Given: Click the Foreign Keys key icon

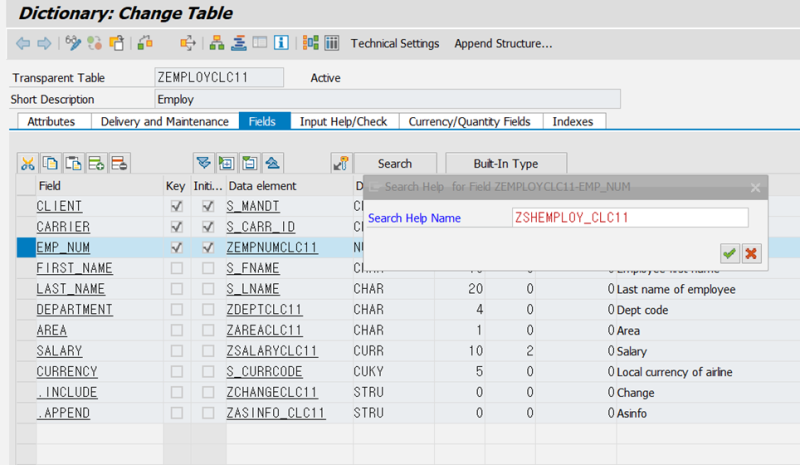Looking at the screenshot, I should point(341,163).
